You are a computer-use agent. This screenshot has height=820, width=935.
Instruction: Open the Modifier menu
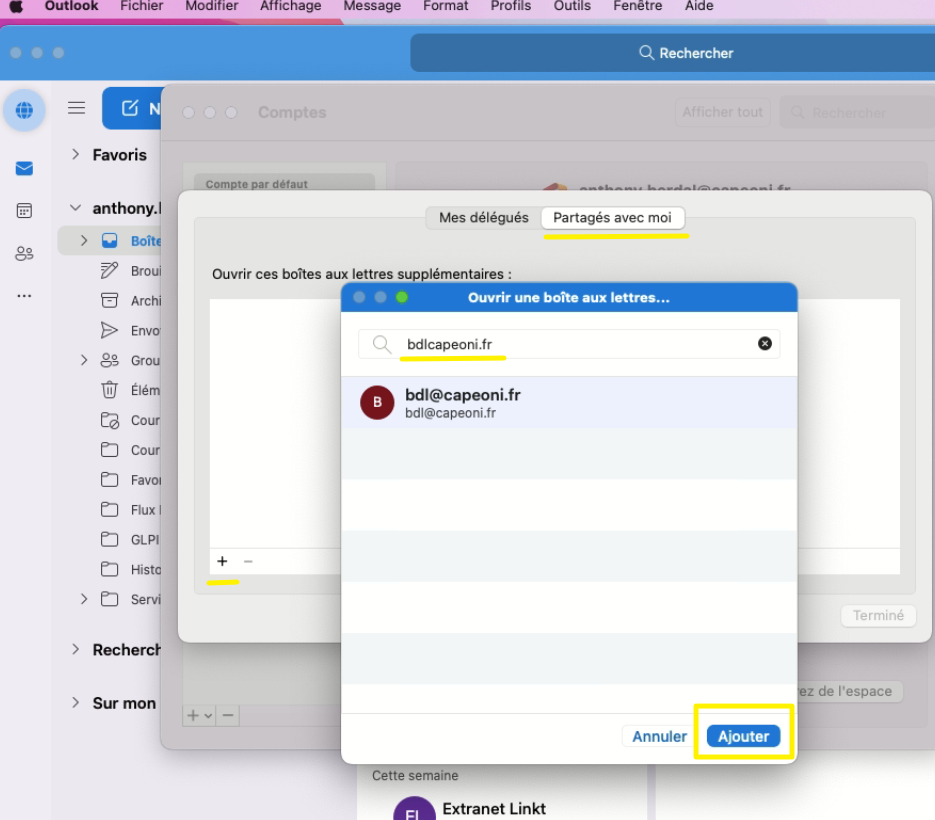(x=211, y=6)
